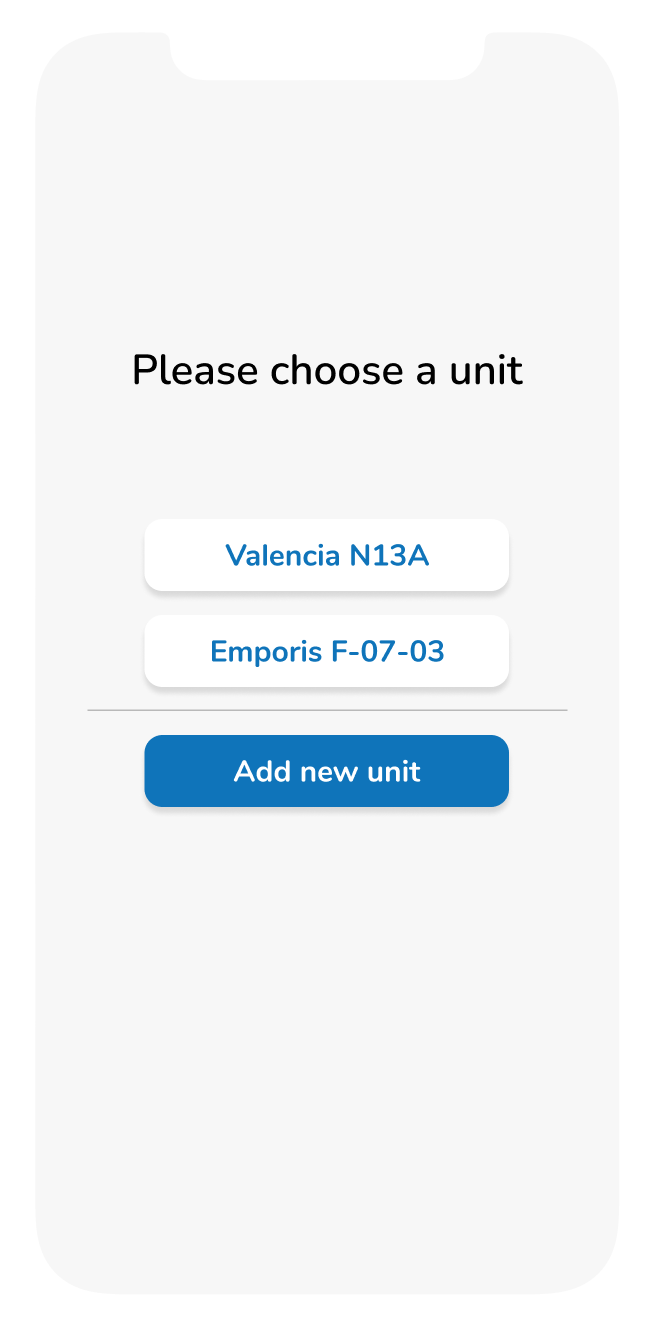Click the word unit in the heading
656x1326 pixels.
[485, 370]
